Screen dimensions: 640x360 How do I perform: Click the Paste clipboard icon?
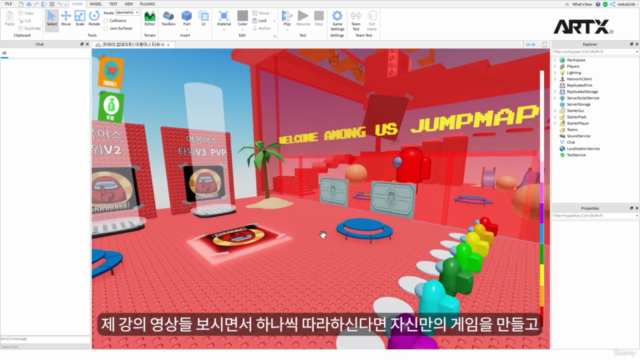[9, 18]
